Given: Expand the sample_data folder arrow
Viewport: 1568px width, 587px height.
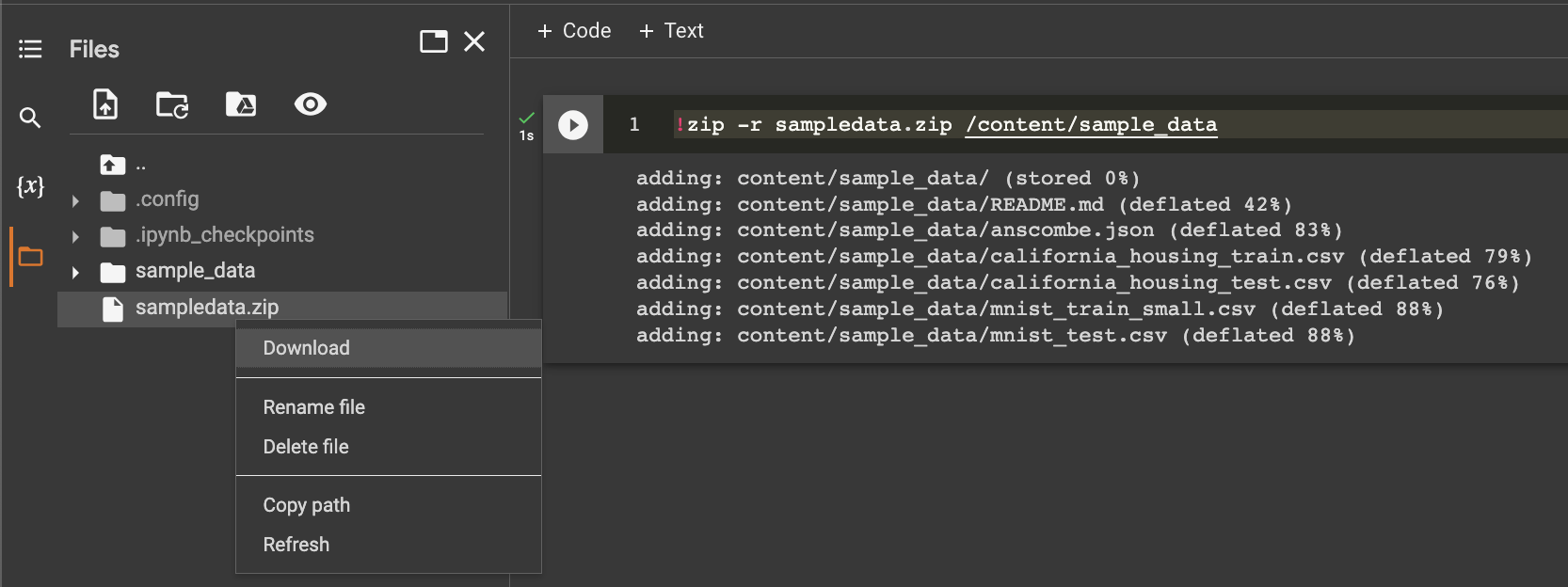Looking at the screenshot, I should [x=75, y=273].
